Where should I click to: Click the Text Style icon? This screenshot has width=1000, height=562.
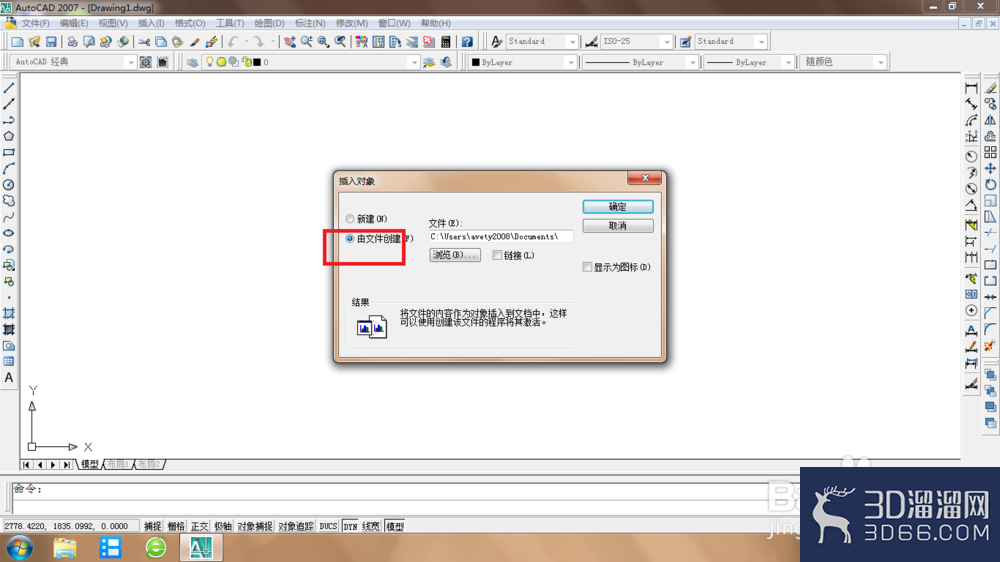coord(496,41)
